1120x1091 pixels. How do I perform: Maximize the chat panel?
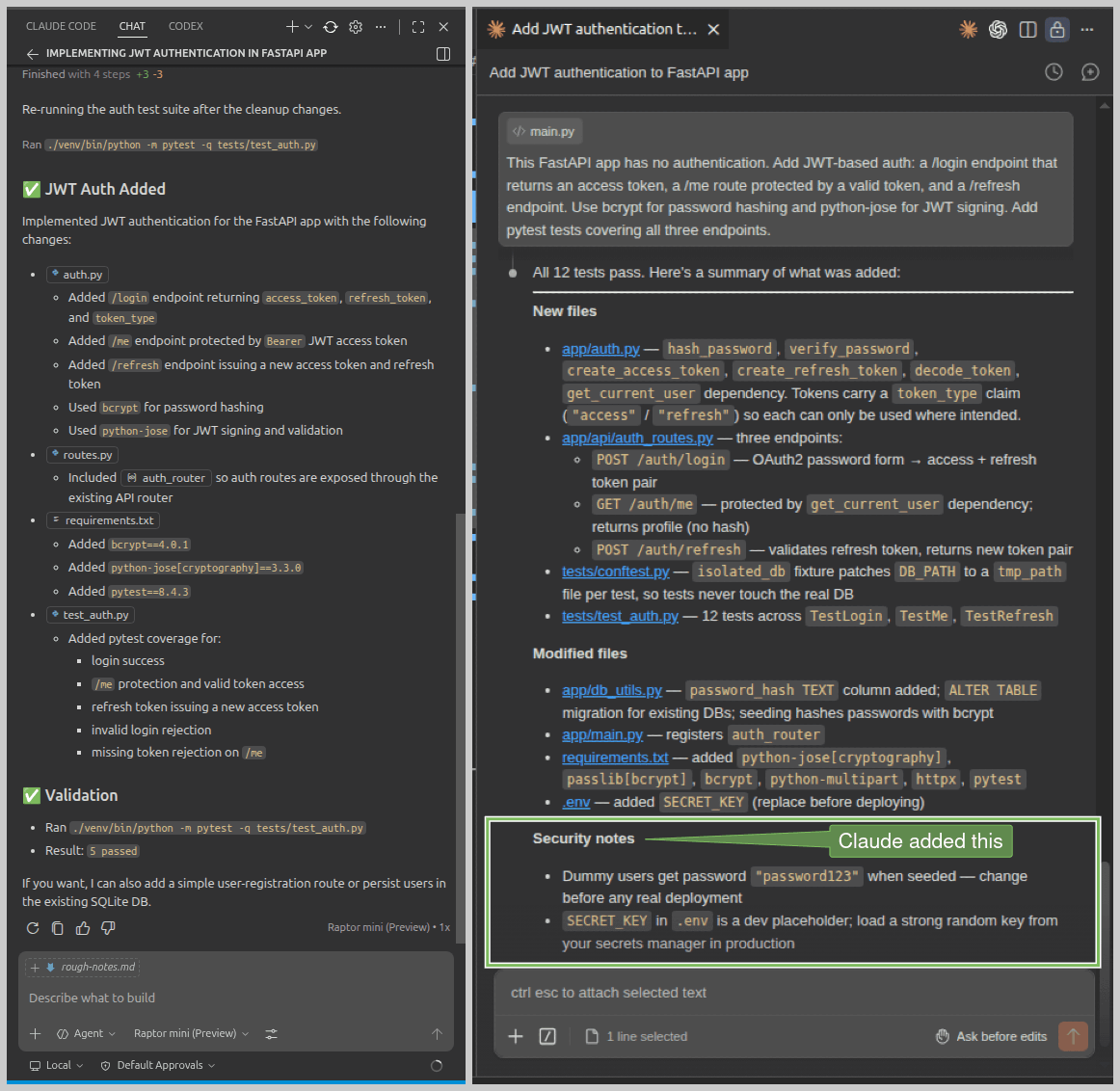(418, 27)
